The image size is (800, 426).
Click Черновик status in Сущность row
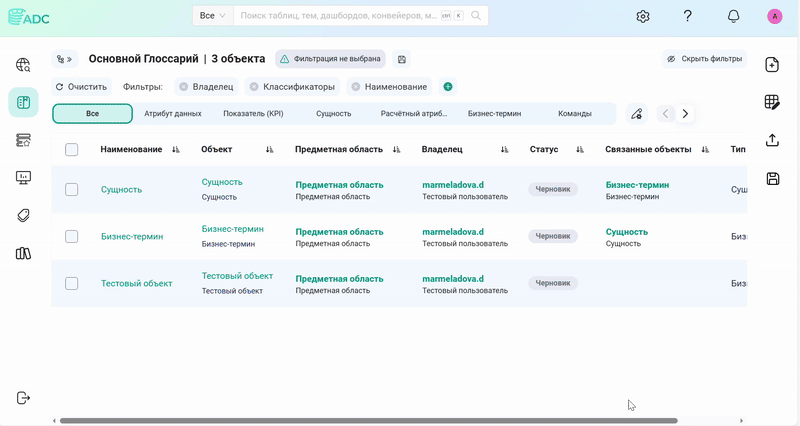(553, 189)
